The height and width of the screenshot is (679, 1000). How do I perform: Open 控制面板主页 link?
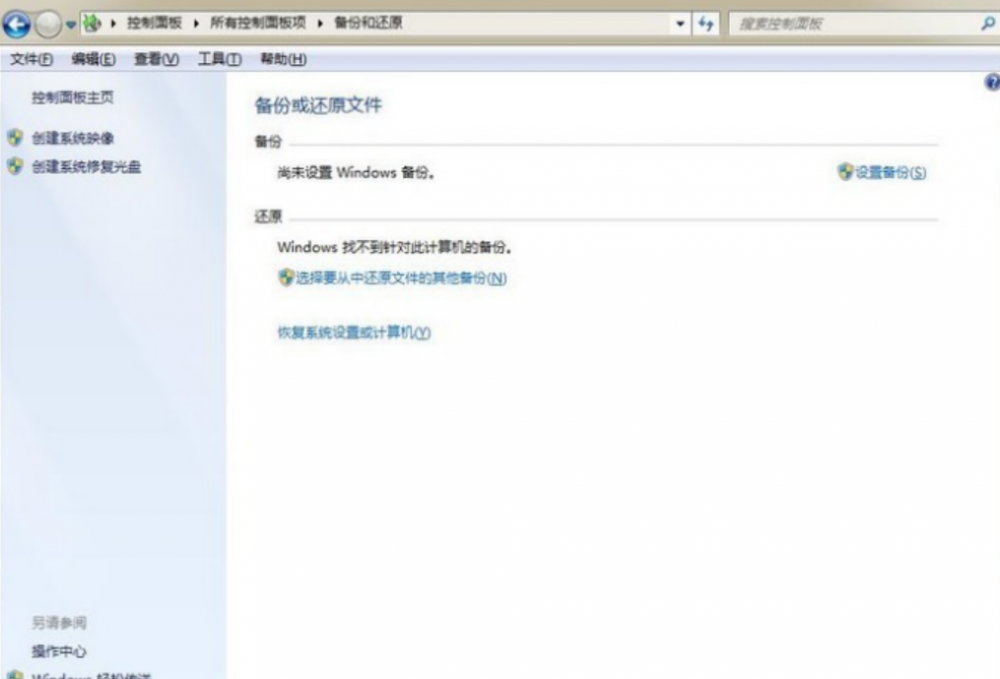pos(73,98)
